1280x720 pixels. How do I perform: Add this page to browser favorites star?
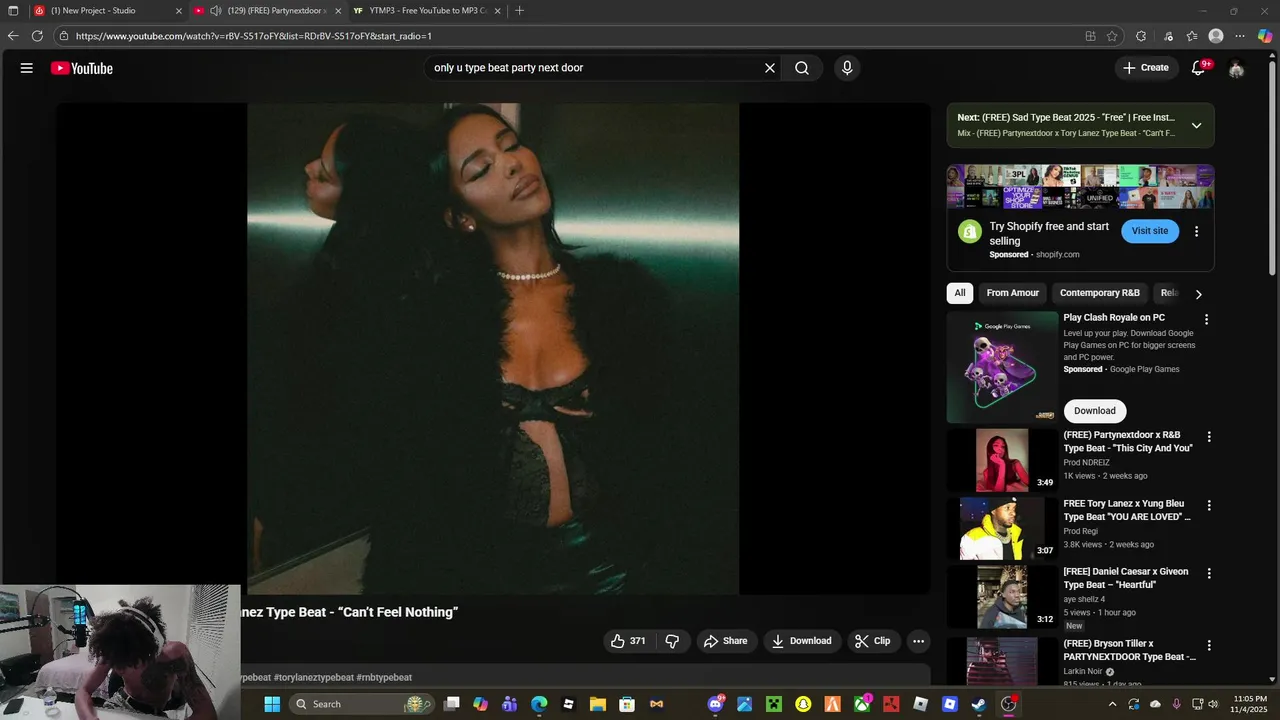pos(1112,36)
